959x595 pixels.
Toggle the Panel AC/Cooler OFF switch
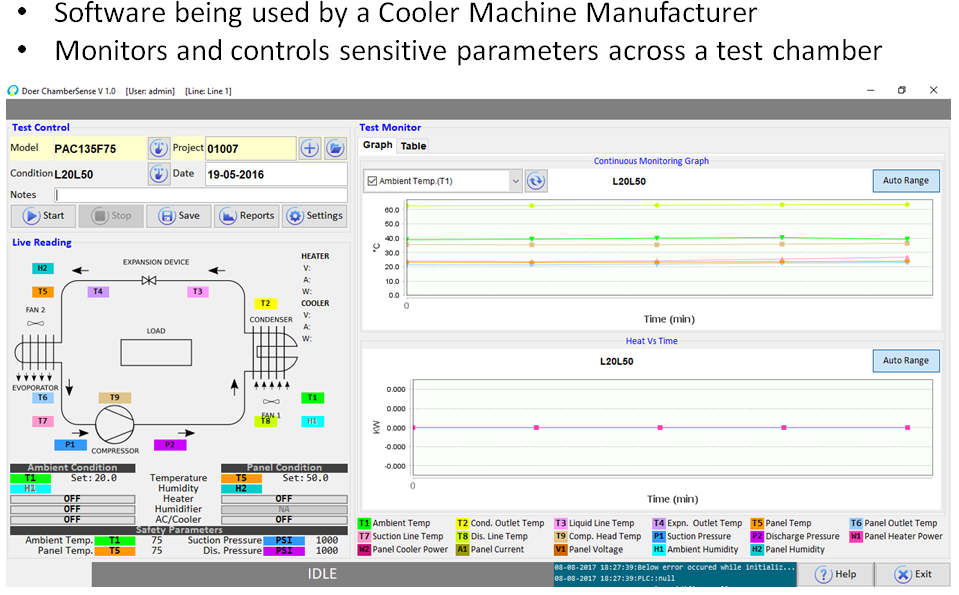[x=283, y=519]
